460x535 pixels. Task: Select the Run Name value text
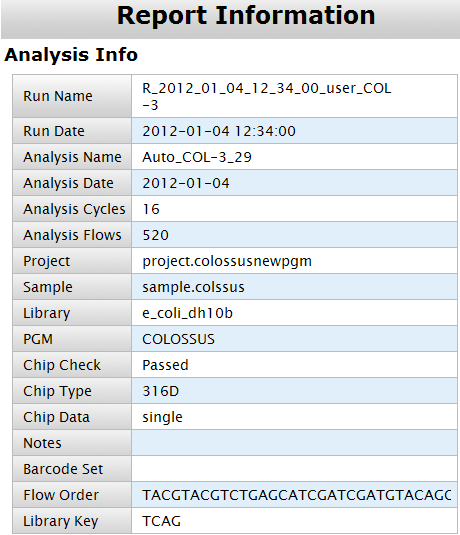267,97
